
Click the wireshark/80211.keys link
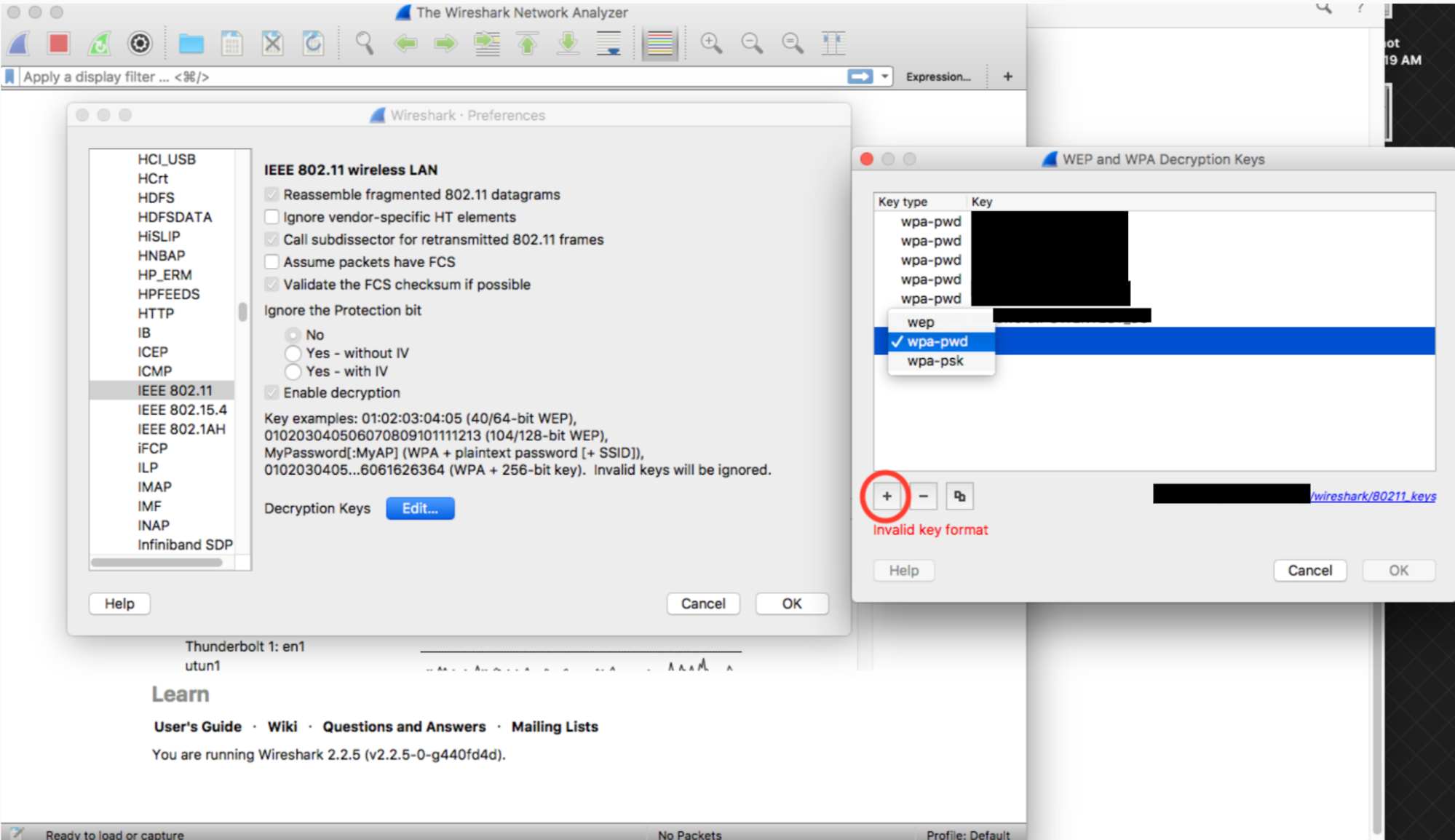click(1370, 495)
